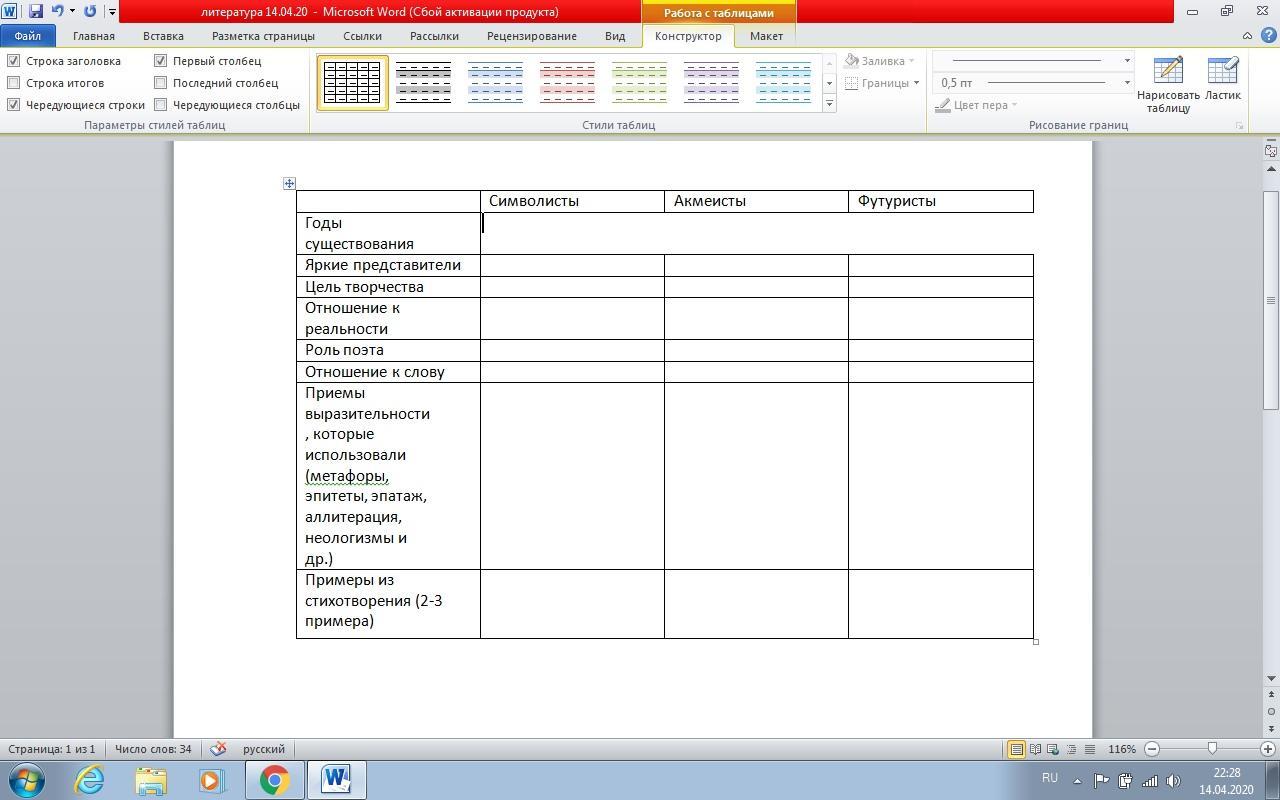Click the RU input language indicator
Image resolution: width=1280 pixels, height=800 pixels.
pos(1050,778)
